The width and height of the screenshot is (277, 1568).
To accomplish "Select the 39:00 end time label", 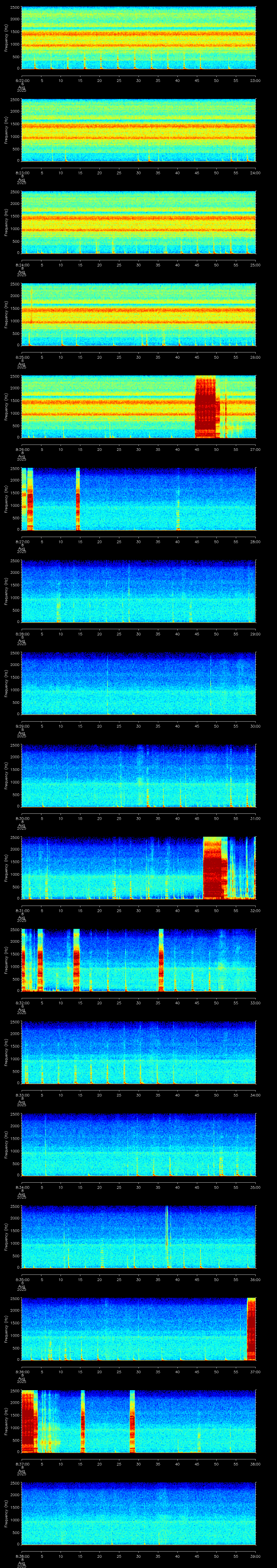I will [256, 1556].
